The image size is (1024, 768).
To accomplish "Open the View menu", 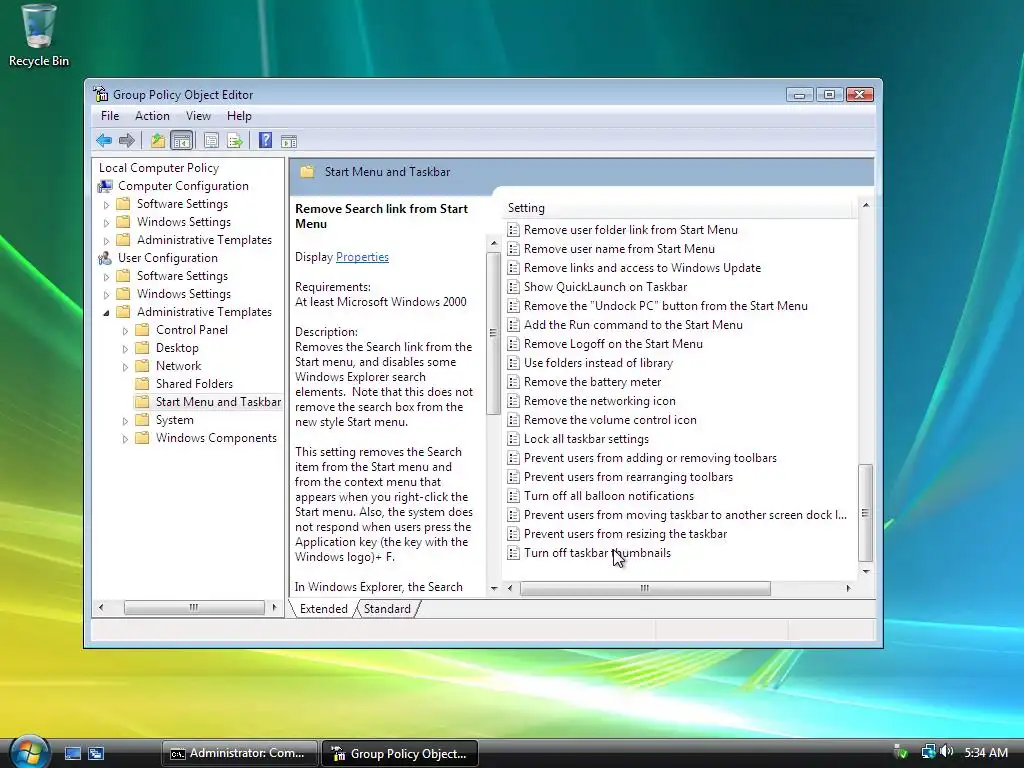I will point(198,116).
